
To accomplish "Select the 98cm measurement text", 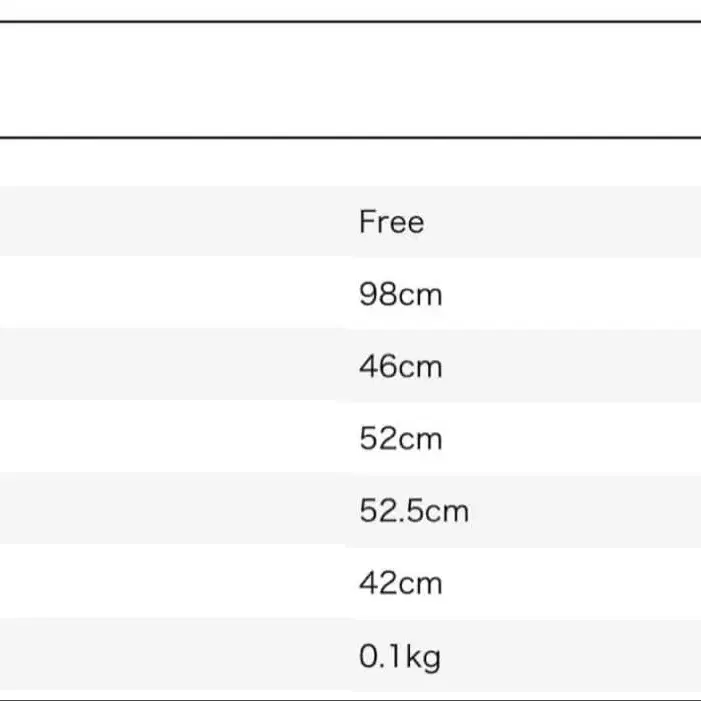I will coord(400,295).
